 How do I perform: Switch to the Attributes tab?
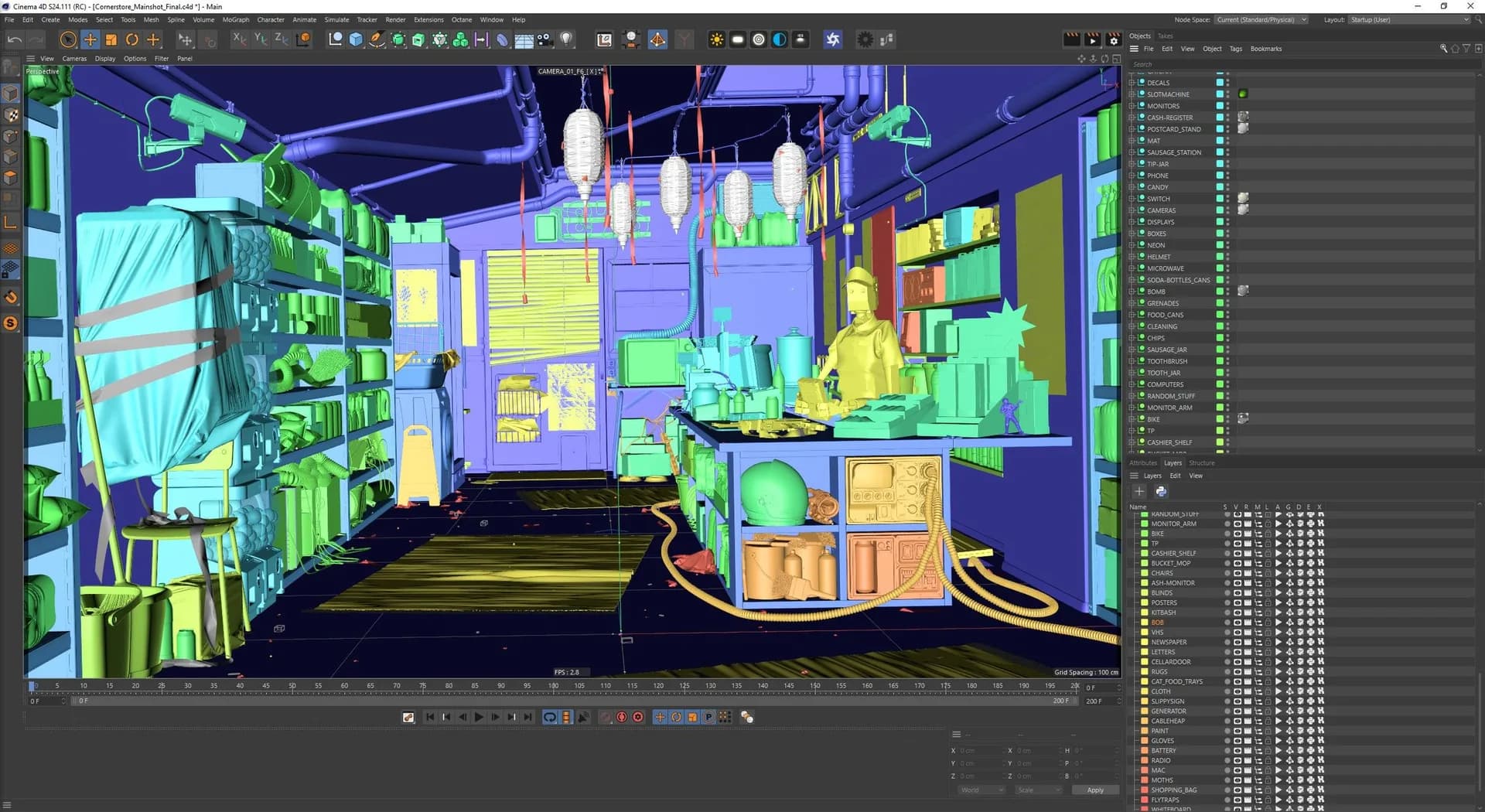coord(1143,463)
